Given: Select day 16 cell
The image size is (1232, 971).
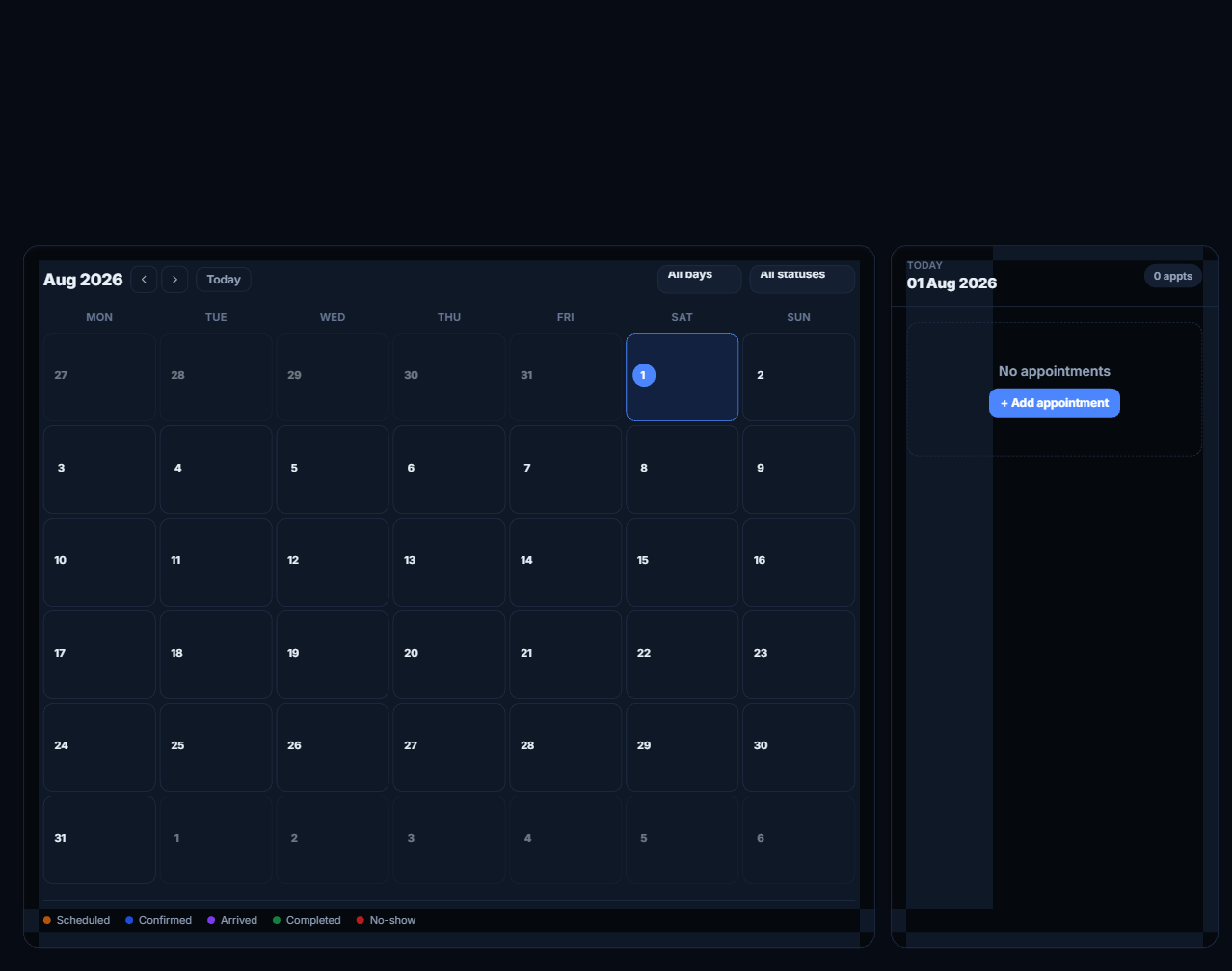Looking at the screenshot, I should 799,562.
